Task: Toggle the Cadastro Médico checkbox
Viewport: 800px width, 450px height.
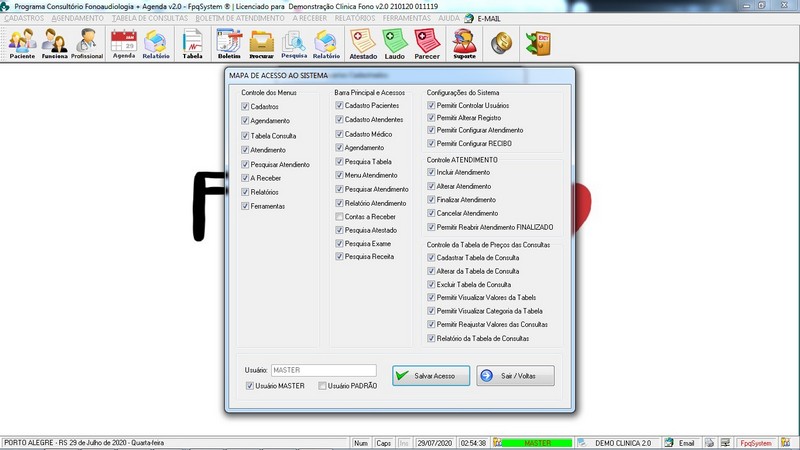Action: tap(339, 134)
